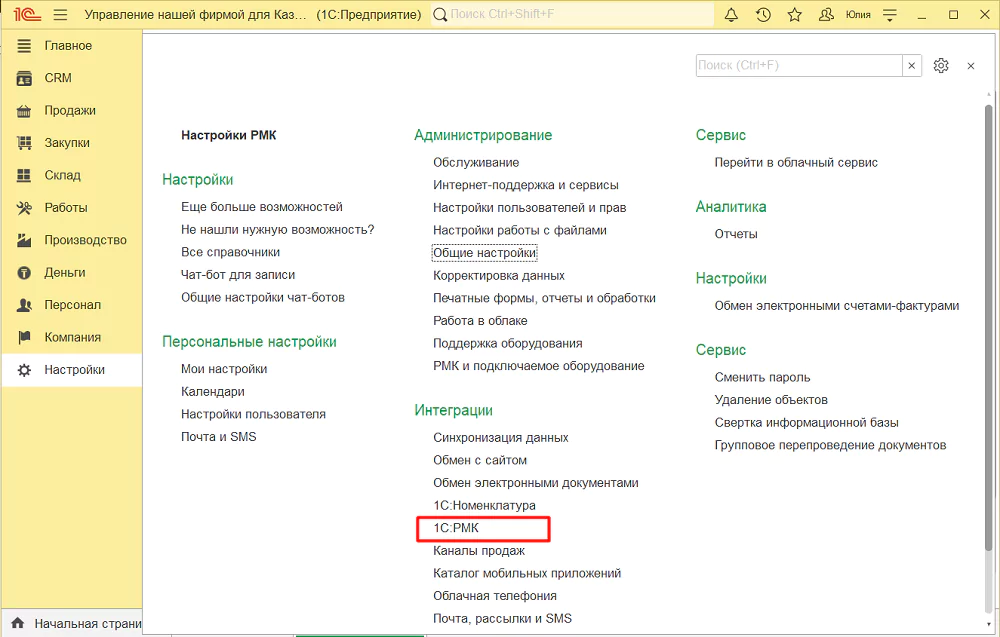Click the Производство factory icon

point(24,240)
